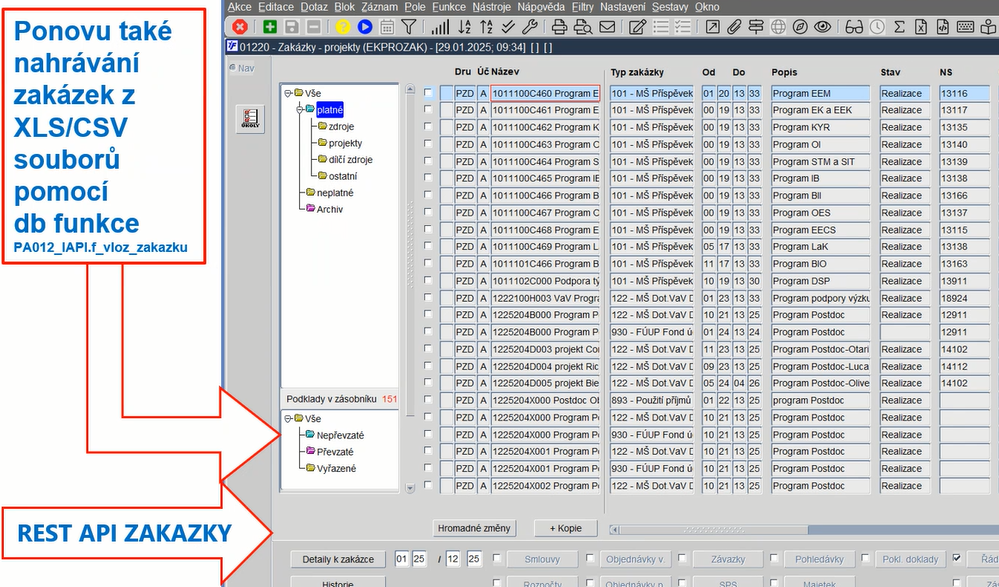
Task: Click the Detaily k zakázce button
Action: click(x=338, y=559)
